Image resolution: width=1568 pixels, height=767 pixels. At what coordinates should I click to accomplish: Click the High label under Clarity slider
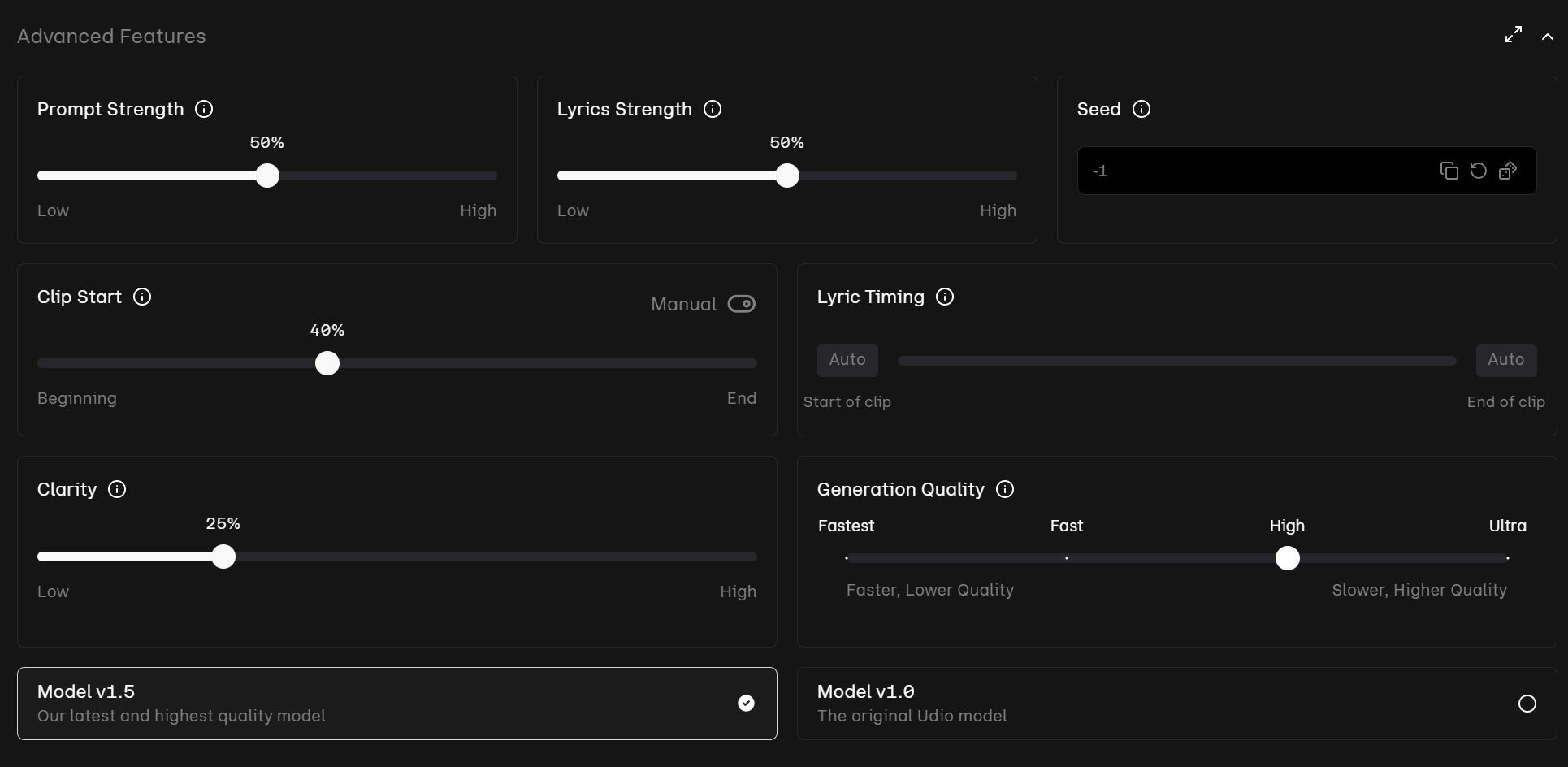coord(738,591)
